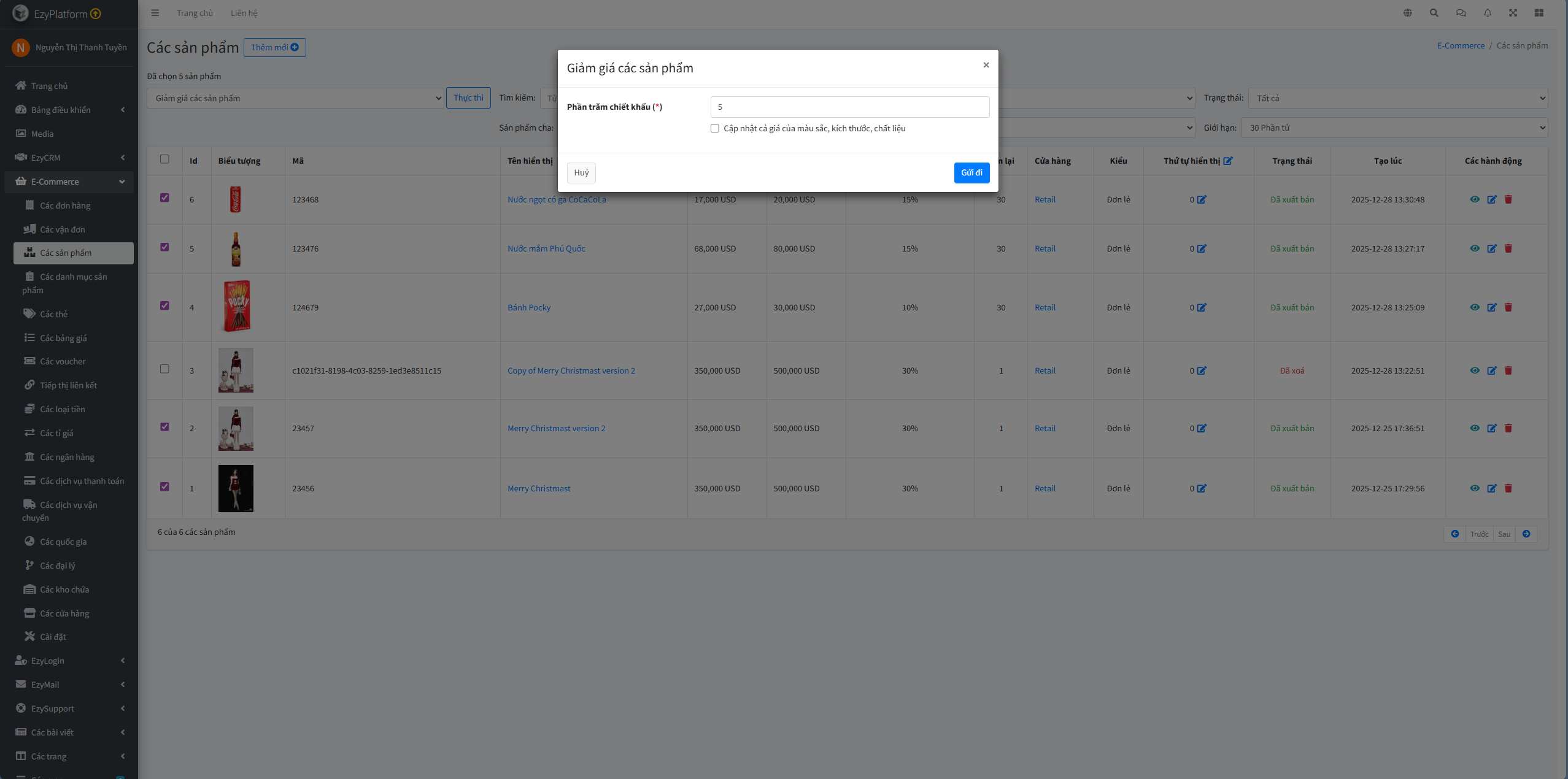Screen dimensions: 1568x779
Task: Go to Các đơn hàng sidebar item
Action: click(x=65, y=205)
